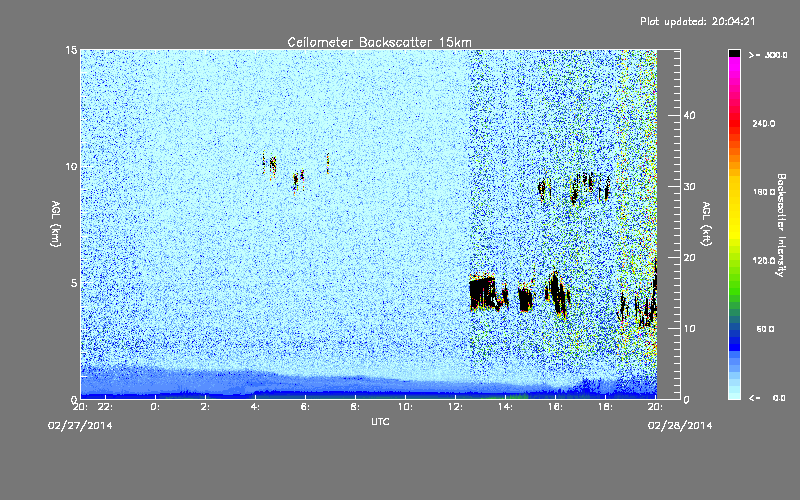Click the '14:' time tick label
Screen dimensions: 800x500
point(505,407)
